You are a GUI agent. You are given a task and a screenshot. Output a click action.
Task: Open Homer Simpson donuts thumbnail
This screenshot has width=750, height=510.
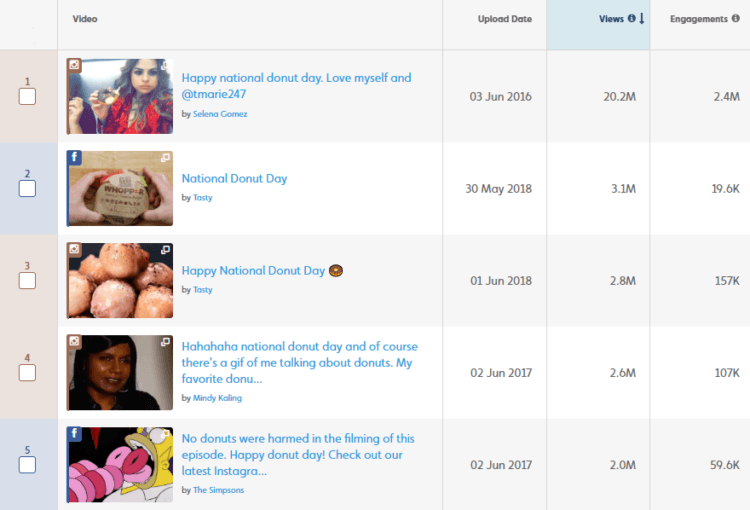pos(120,465)
